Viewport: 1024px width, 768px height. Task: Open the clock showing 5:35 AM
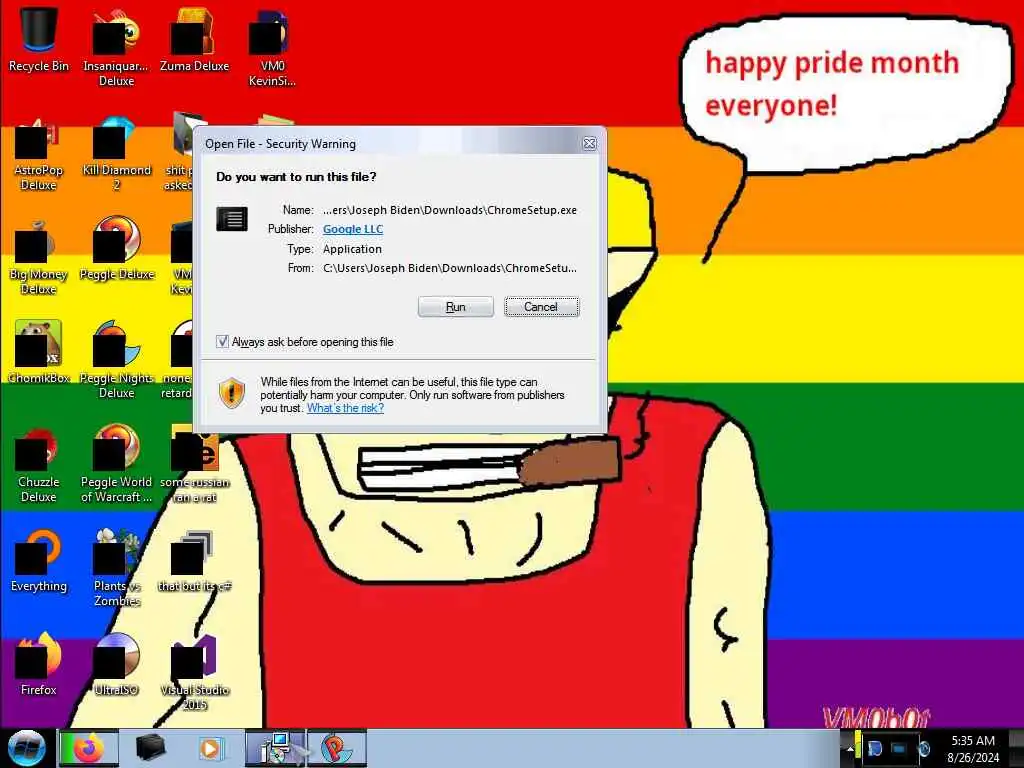(973, 748)
